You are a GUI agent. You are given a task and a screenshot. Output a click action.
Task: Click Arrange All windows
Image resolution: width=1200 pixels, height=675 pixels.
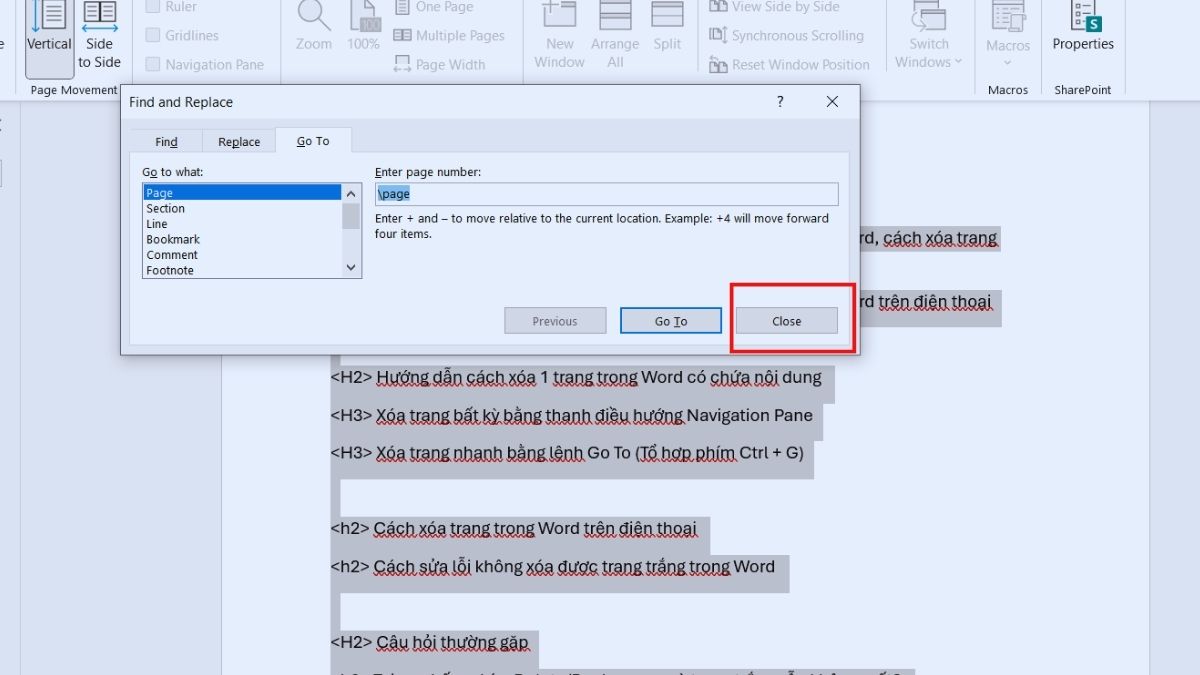click(615, 35)
